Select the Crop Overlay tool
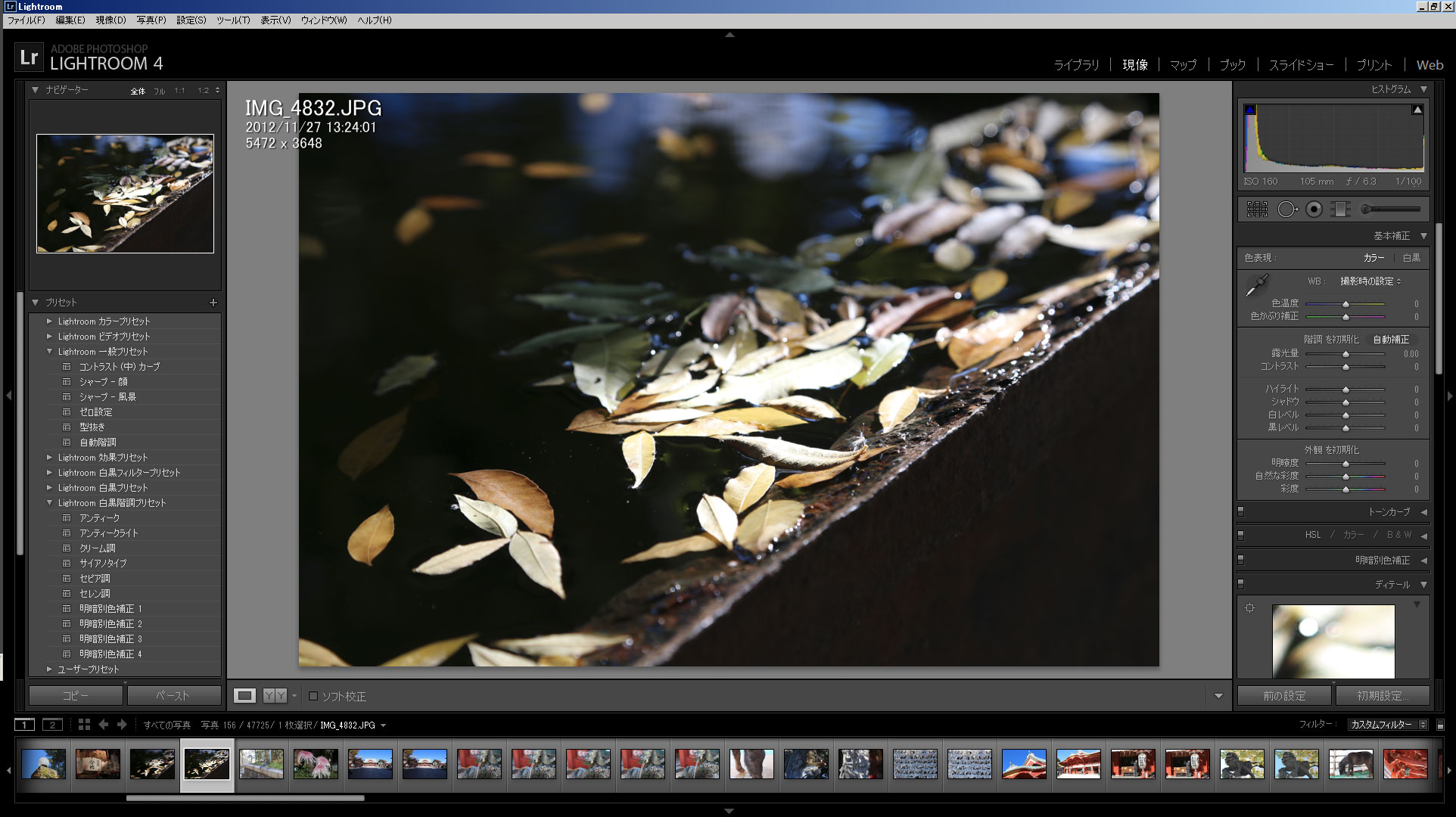This screenshot has height=817, width=1456. click(1257, 210)
